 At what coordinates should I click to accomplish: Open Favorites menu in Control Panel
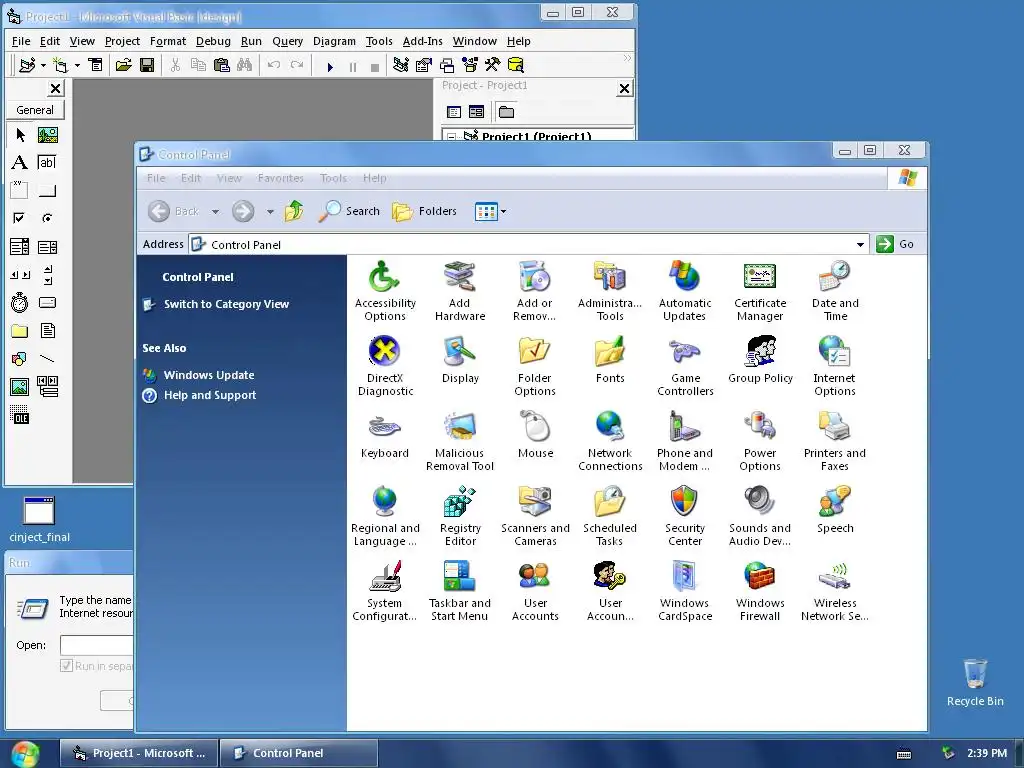(x=280, y=178)
